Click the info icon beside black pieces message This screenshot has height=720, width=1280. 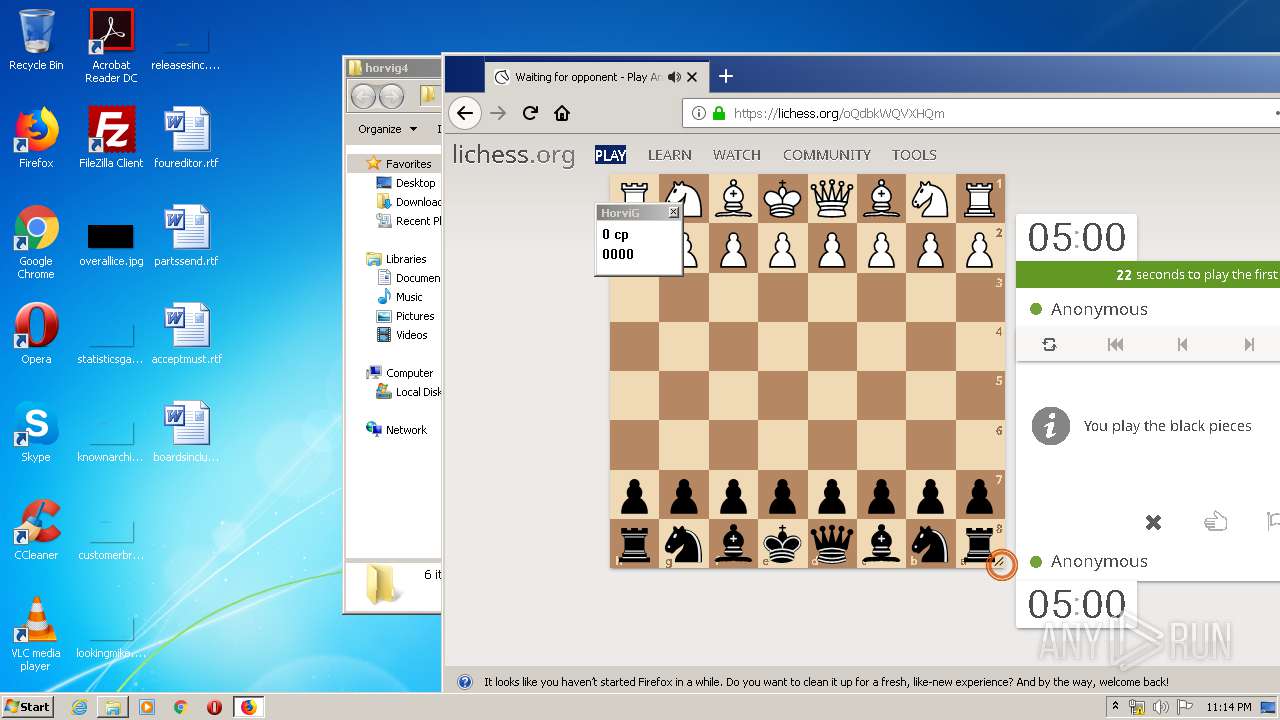tap(1050, 426)
